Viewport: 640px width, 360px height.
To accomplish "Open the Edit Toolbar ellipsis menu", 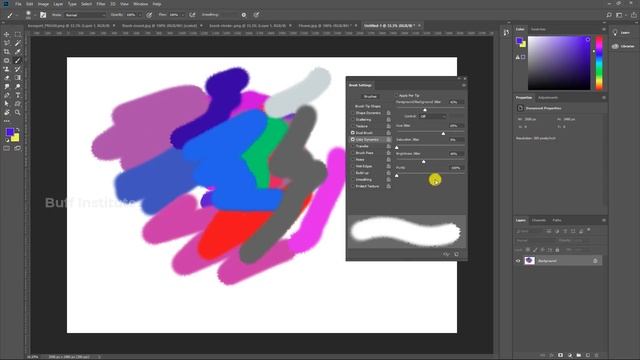I will [7, 121].
